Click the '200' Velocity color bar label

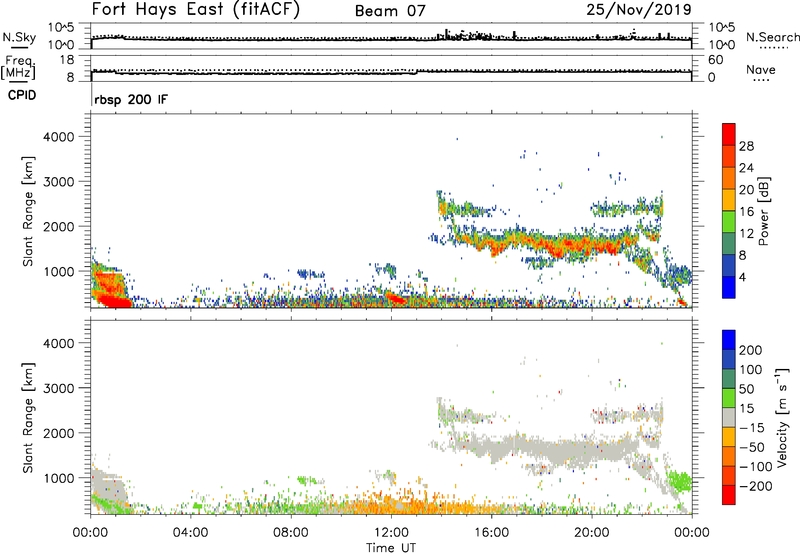(751, 350)
